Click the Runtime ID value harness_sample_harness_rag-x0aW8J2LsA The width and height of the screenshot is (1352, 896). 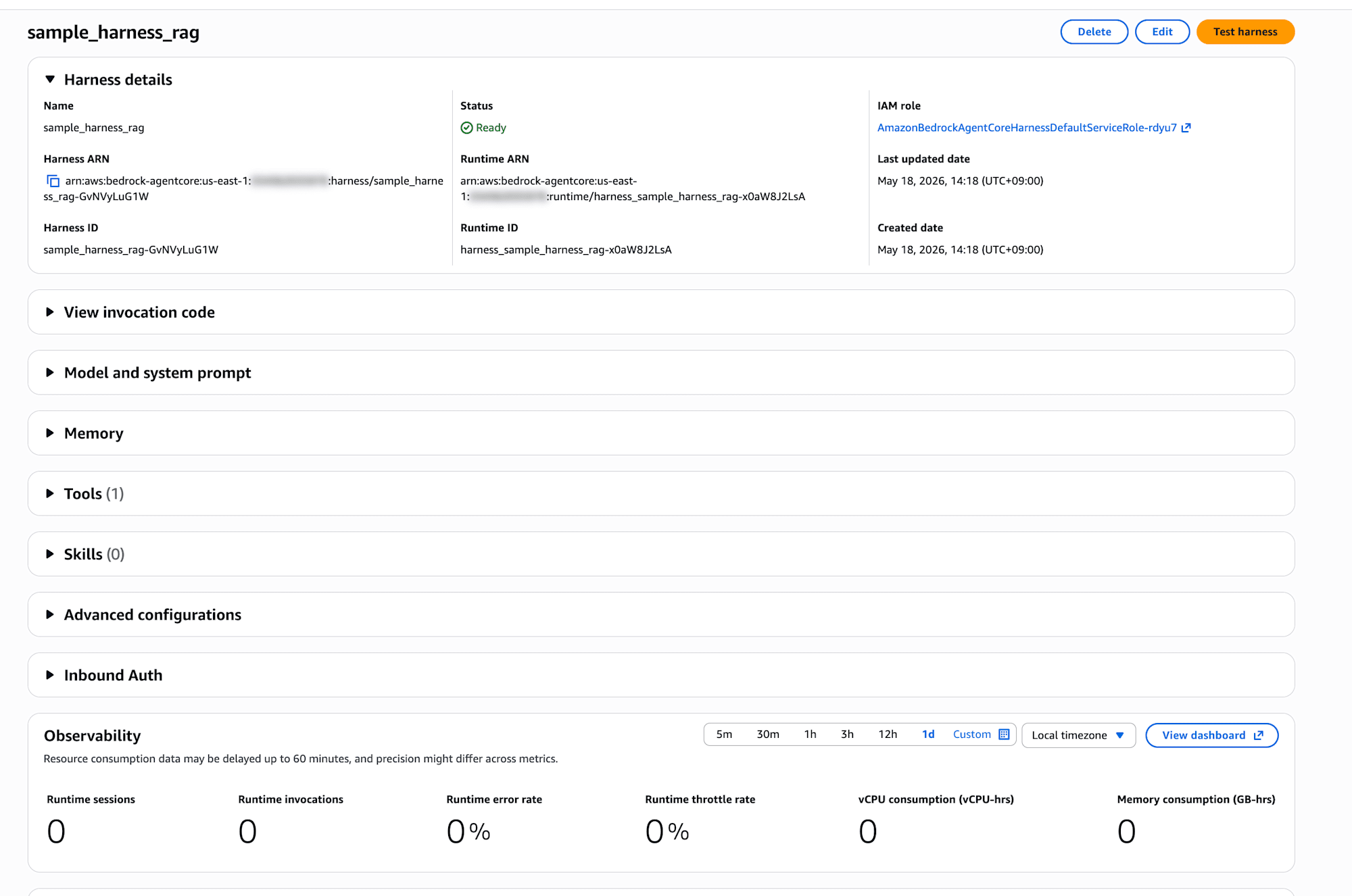click(x=566, y=250)
